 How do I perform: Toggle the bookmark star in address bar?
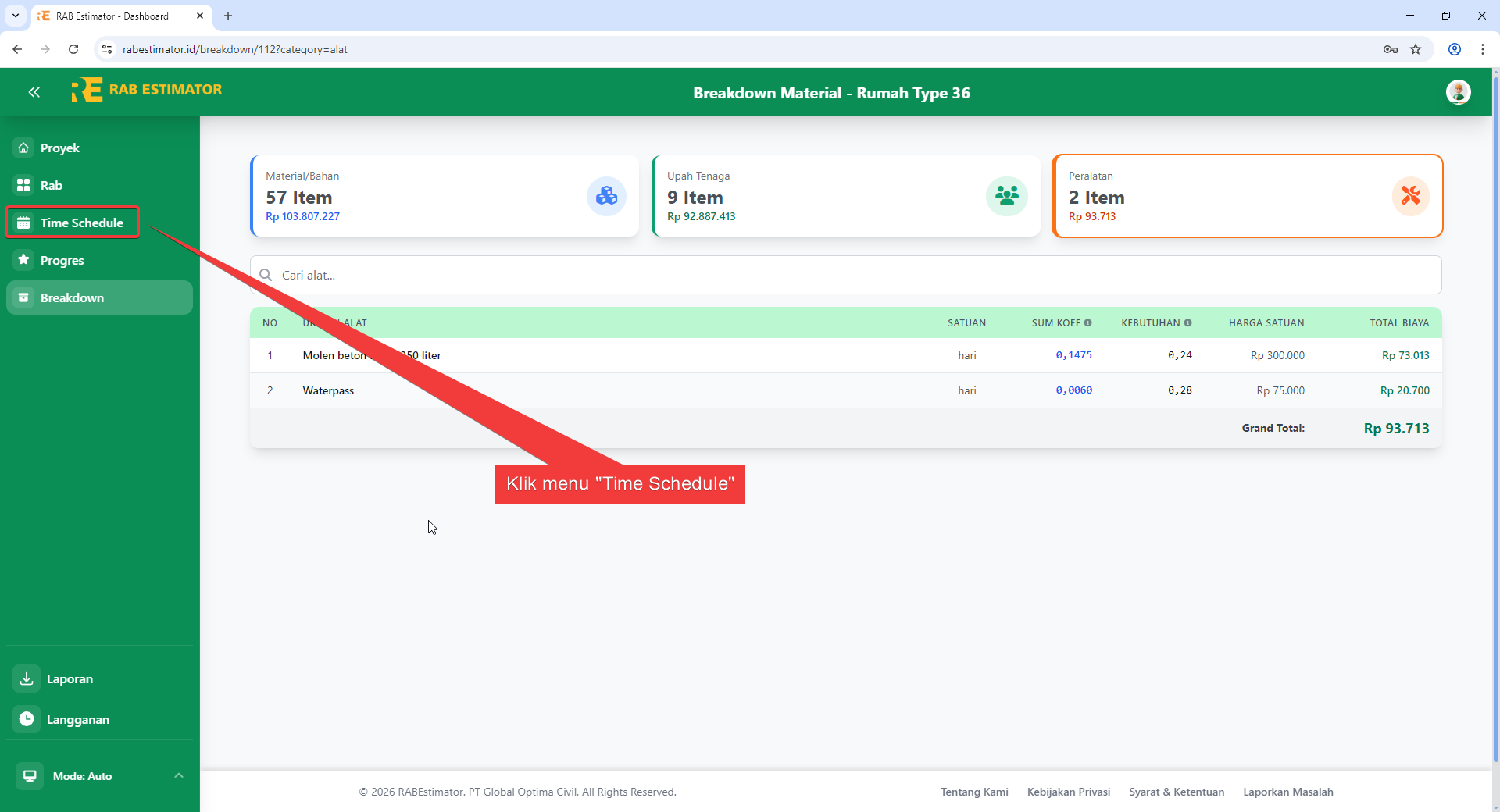click(1416, 48)
